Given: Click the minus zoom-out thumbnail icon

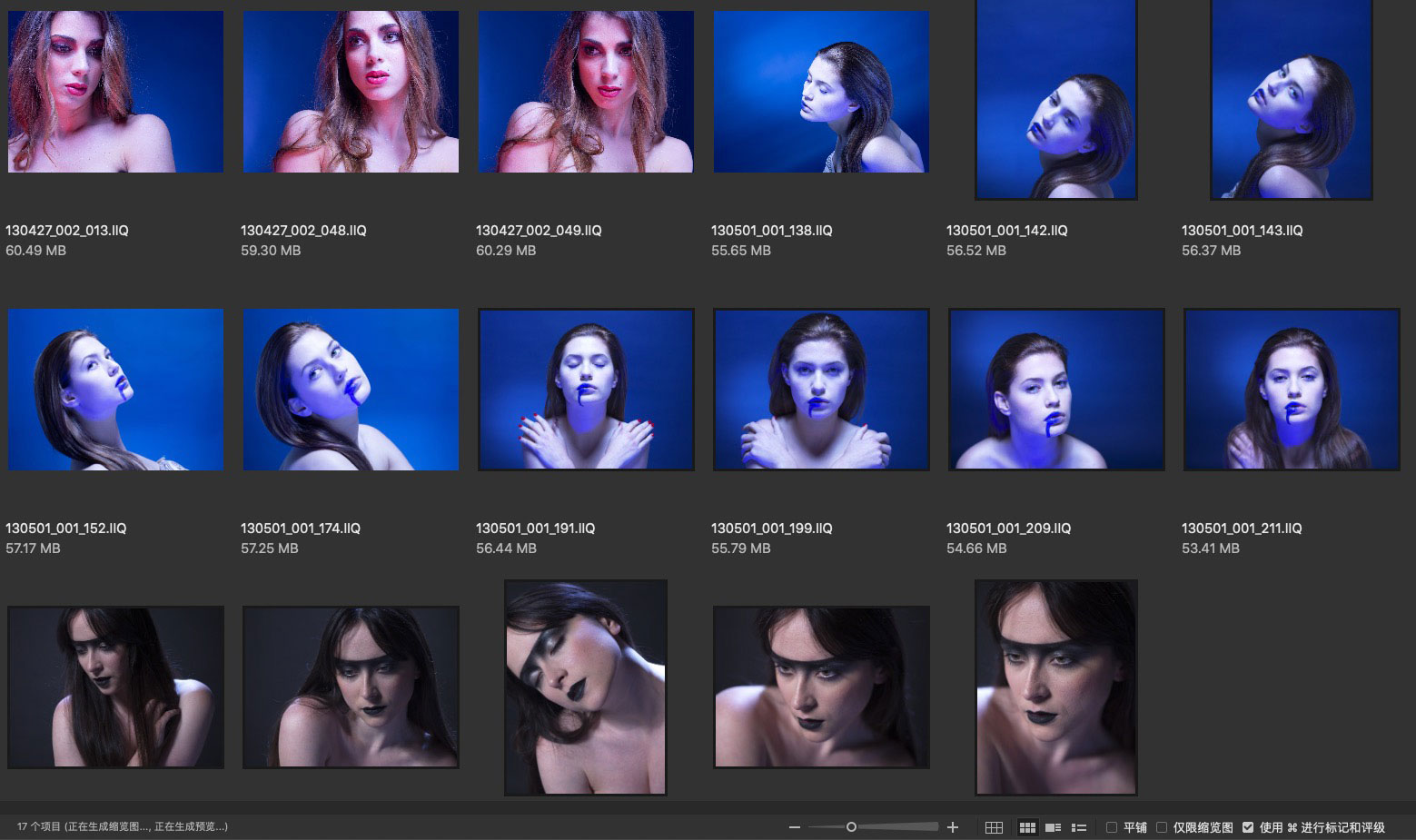Looking at the screenshot, I should [x=795, y=827].
